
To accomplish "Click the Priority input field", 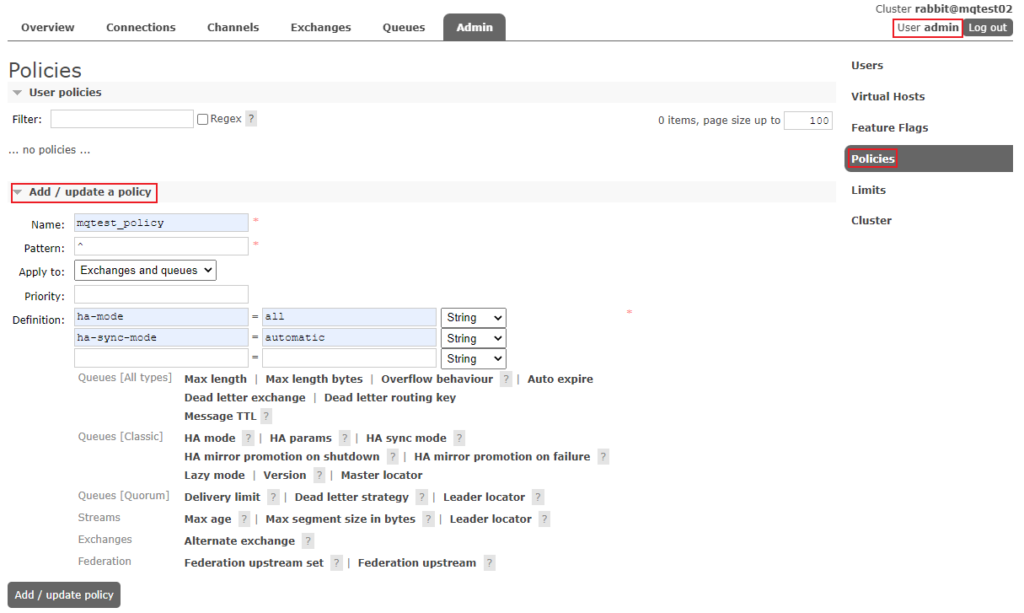I will tap(161, 295).
